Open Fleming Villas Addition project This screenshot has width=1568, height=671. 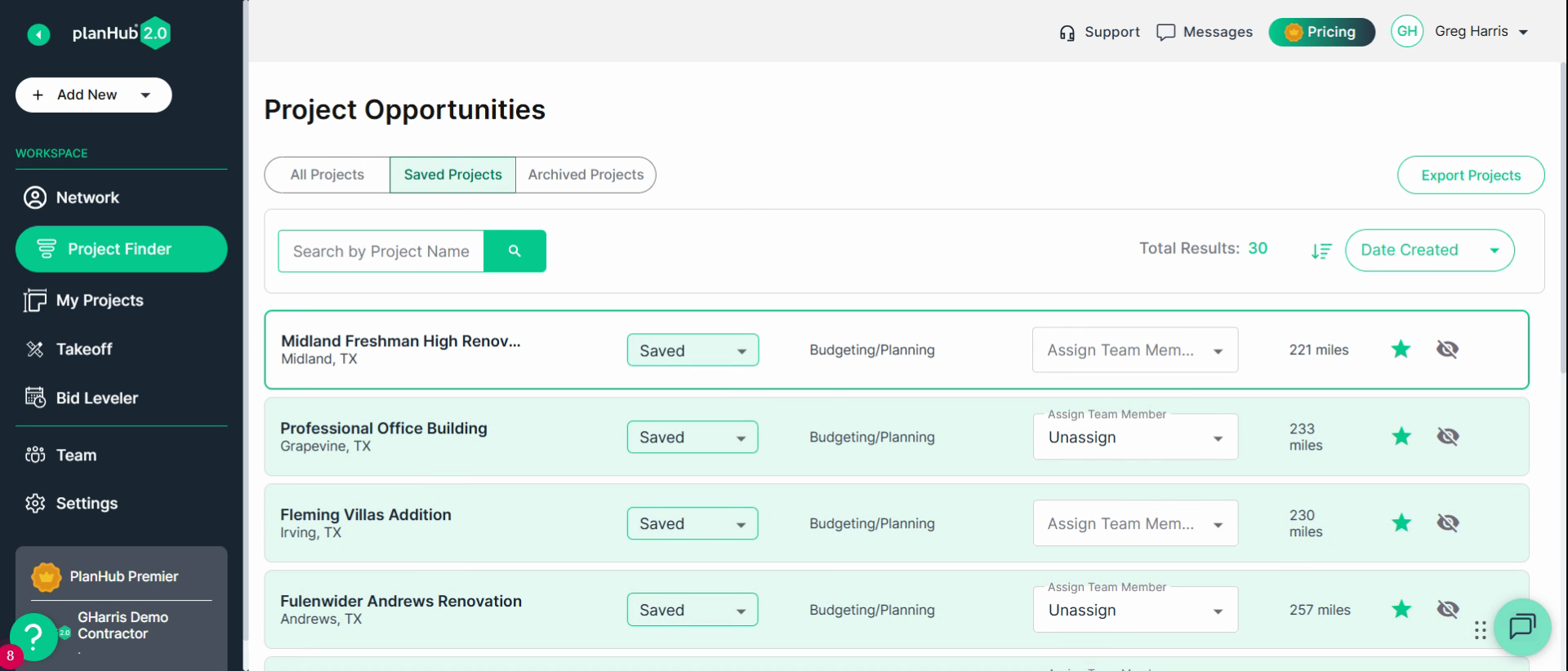pos(365,515)
